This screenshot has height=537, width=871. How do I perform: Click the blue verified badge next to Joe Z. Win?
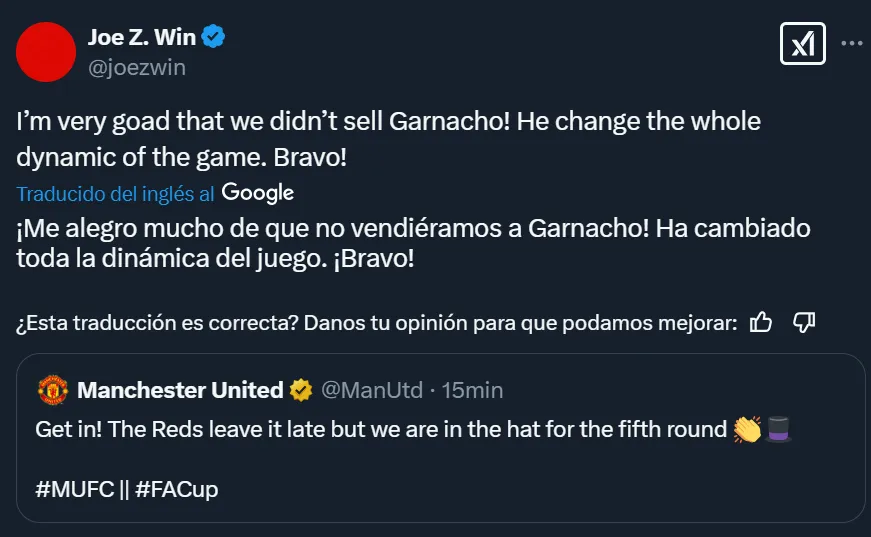(214, 38)
